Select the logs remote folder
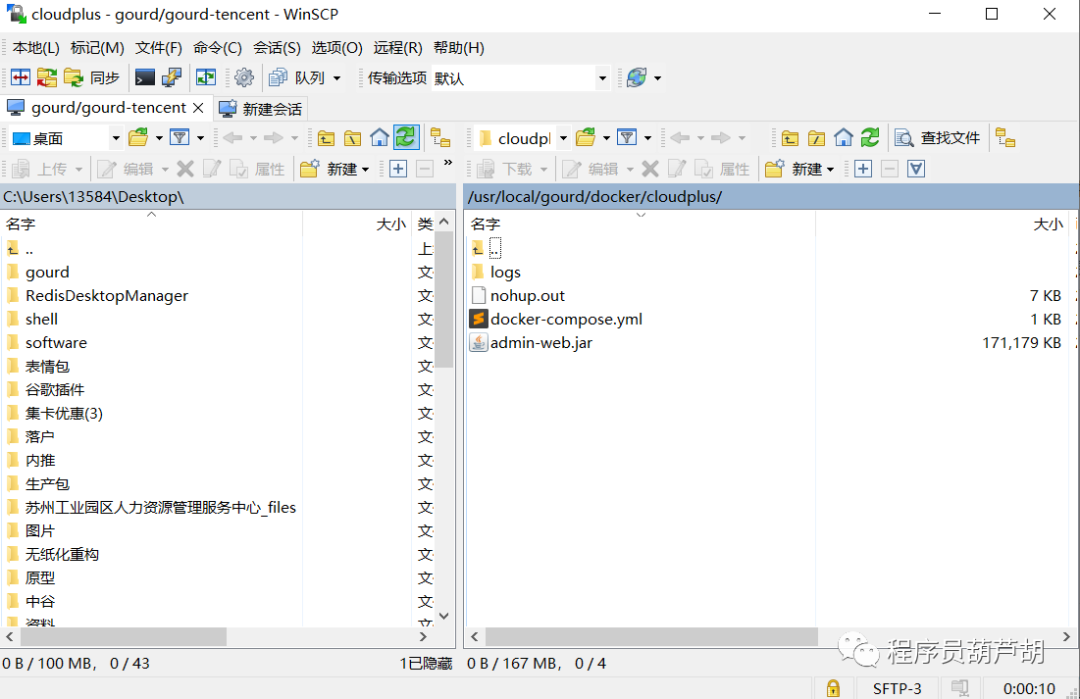1080x699 pixels. [x=505, y=272]
